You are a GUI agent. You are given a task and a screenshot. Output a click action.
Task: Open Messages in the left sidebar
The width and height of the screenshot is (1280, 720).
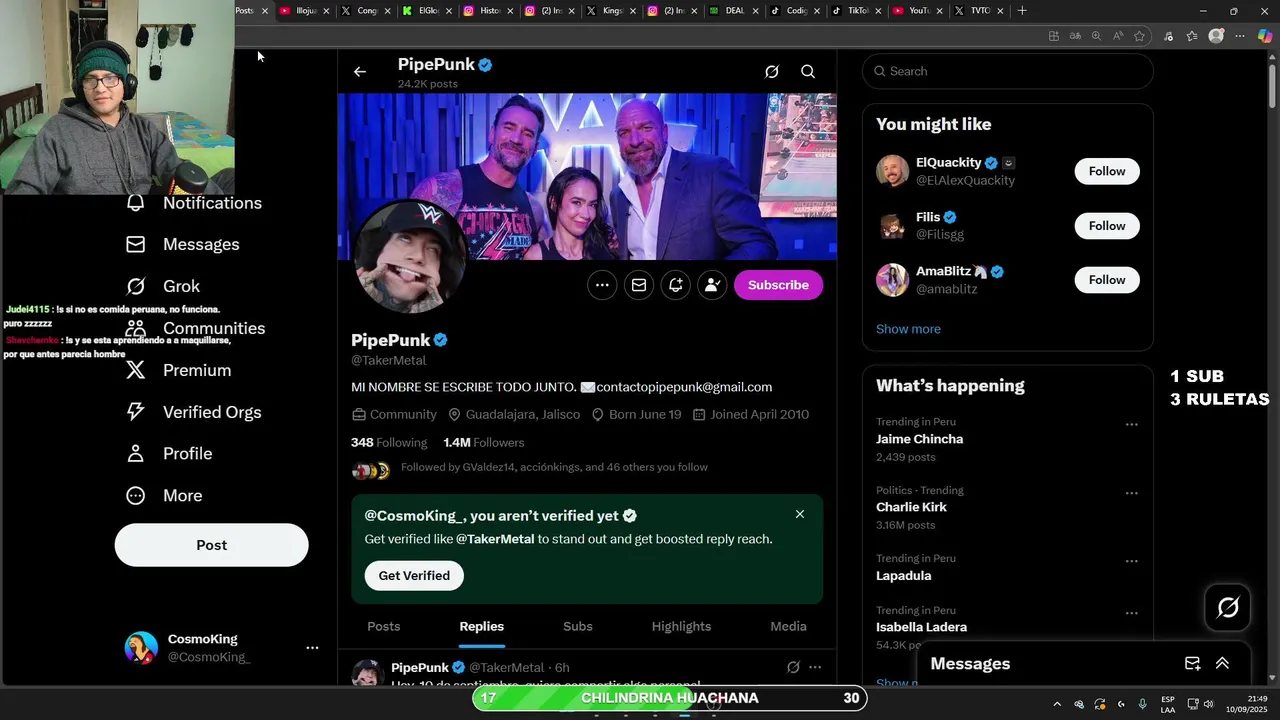pyautogui.click(x=183, y=245)
